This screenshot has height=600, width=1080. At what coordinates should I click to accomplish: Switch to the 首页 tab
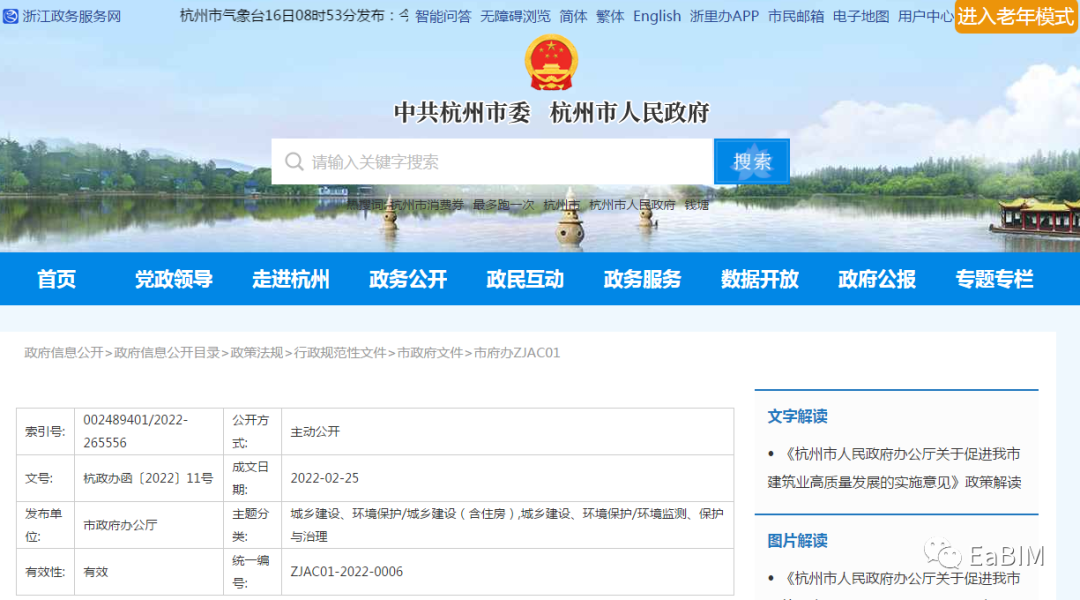(55, 280)
